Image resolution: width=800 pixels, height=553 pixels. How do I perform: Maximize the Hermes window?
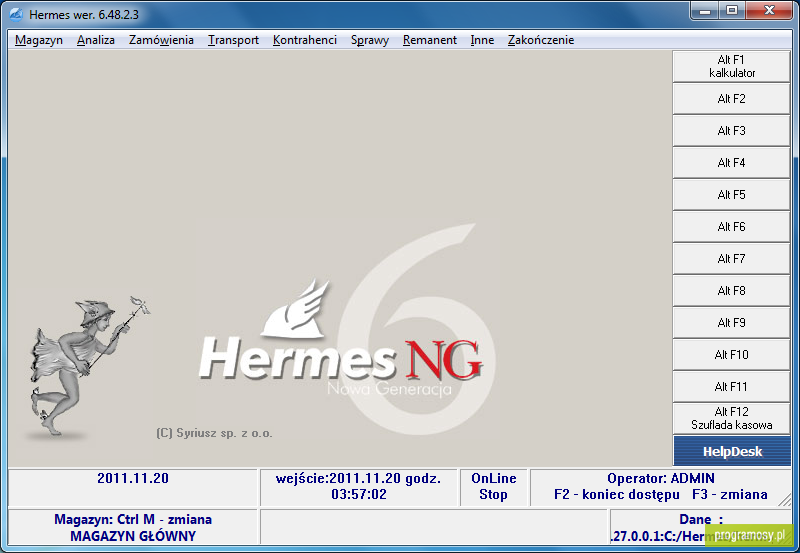[732, 11]
